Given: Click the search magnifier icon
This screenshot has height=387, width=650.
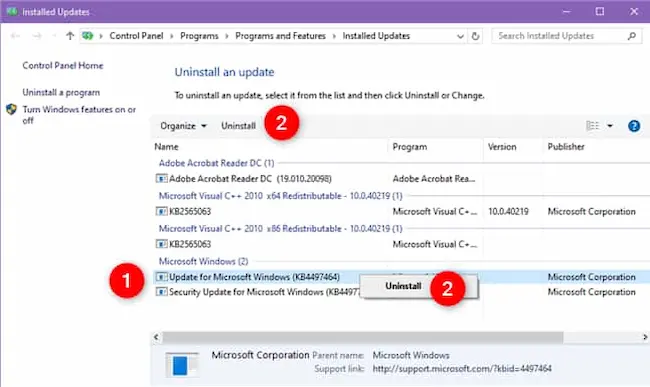Looking at the screenshot, I should pos(631,36).
